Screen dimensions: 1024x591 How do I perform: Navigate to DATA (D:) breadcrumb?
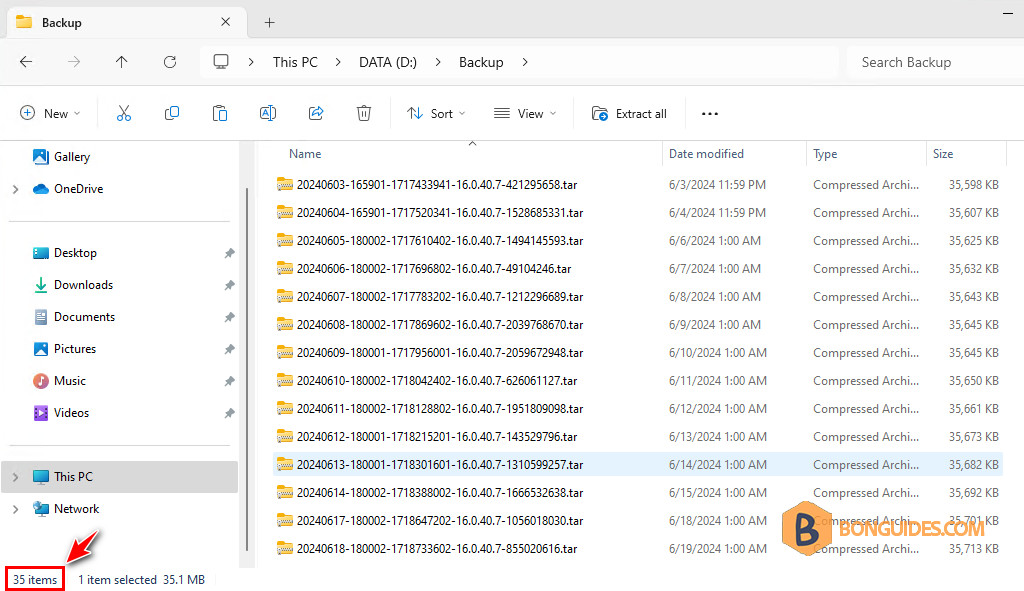coord(388,62)
